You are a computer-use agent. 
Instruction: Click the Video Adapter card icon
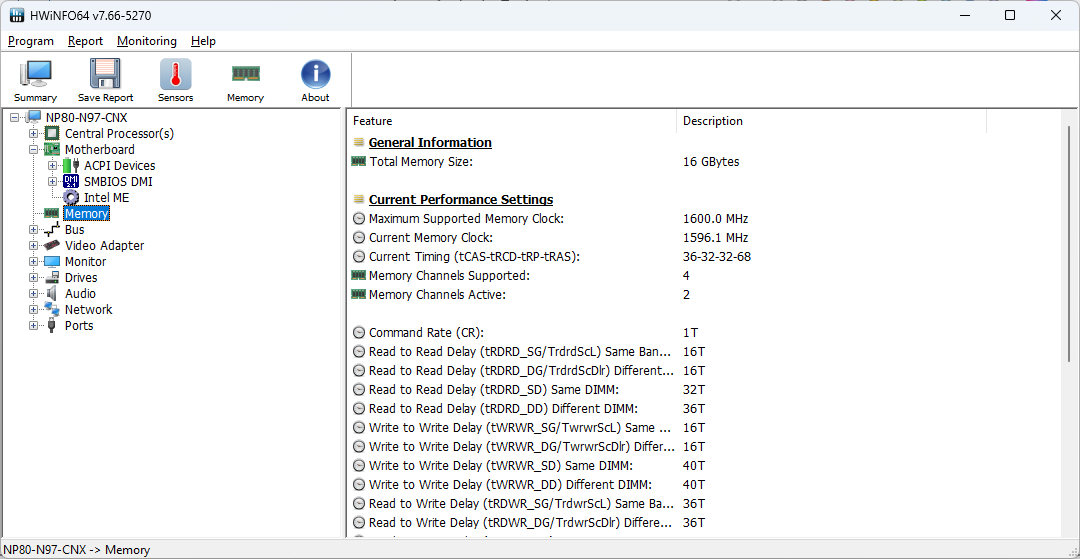(x=52, y=246)
